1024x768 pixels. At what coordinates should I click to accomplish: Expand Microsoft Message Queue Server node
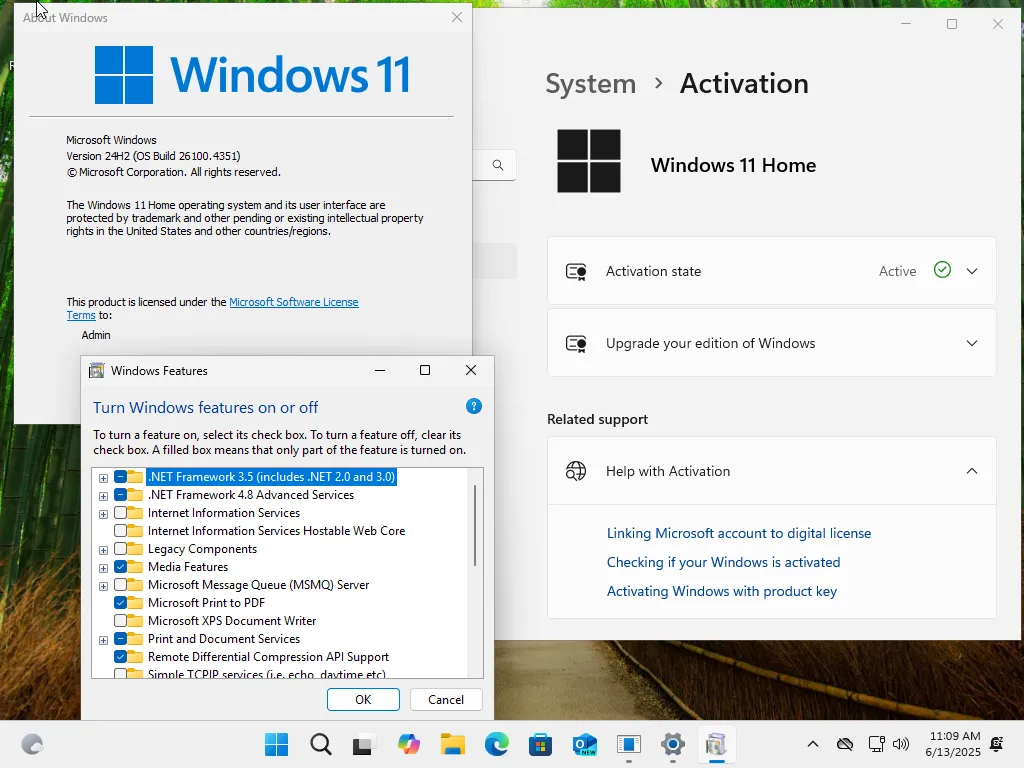(x=103, y=586)
